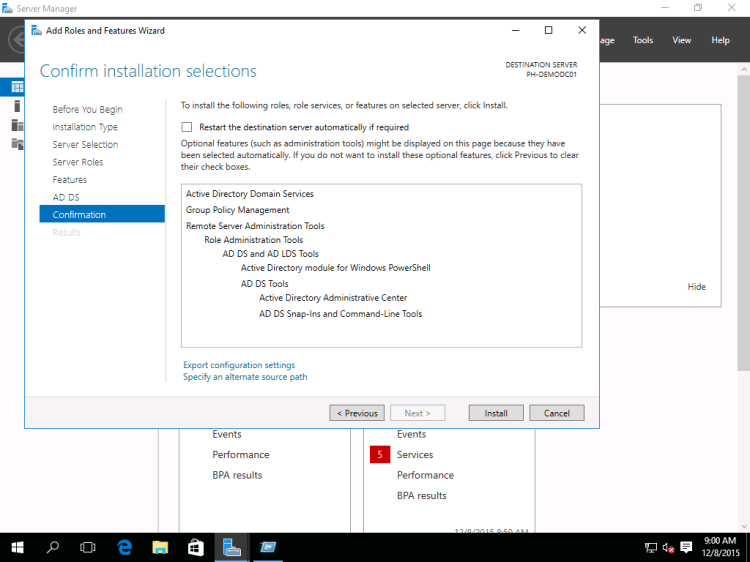Click the taskbar search magnifier icon

(53, 547)
